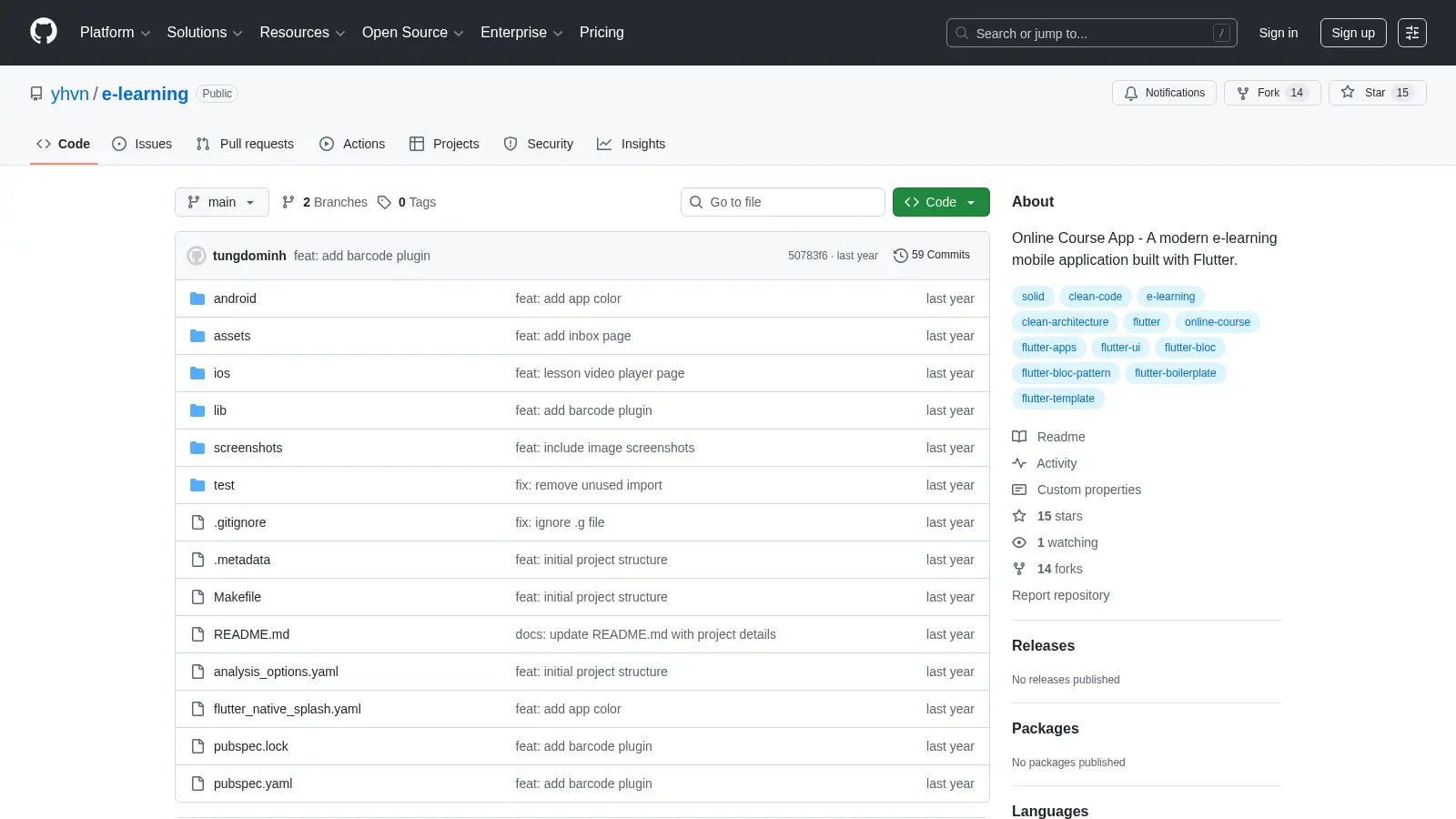Screen dimensions: 1456x819
Task: Open commit hash 50783f6
Action: click(808, 256)
